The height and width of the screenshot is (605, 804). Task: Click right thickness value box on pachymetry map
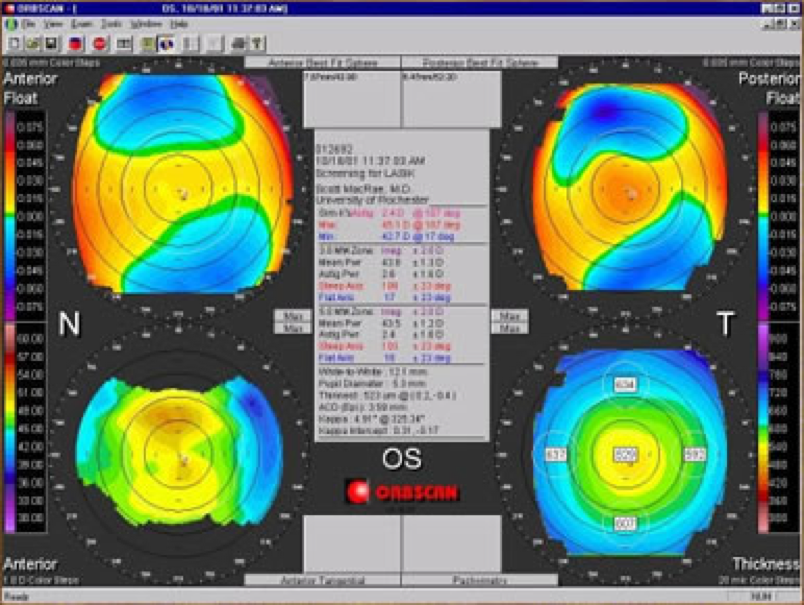click(695, 454)
